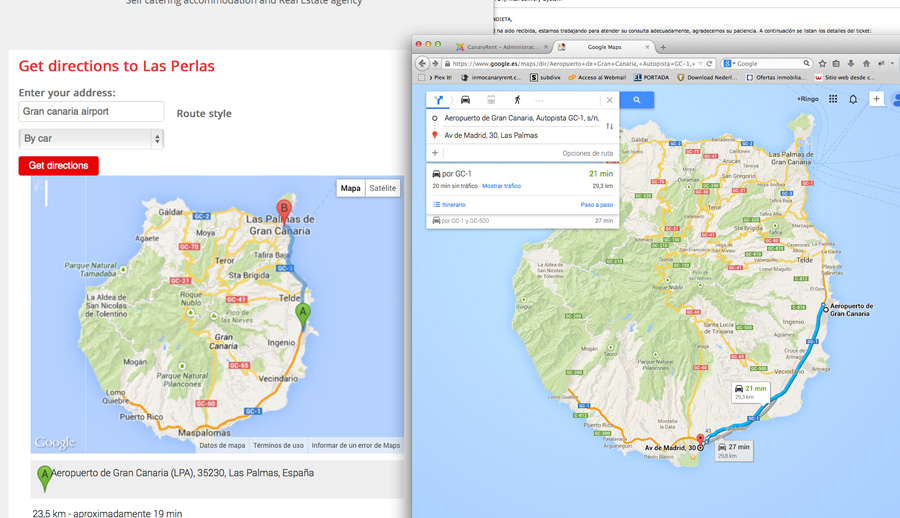Open the Ofertas inmobilia... bookmark
Viewport: 900px width, 518px height.
(775, 77)
